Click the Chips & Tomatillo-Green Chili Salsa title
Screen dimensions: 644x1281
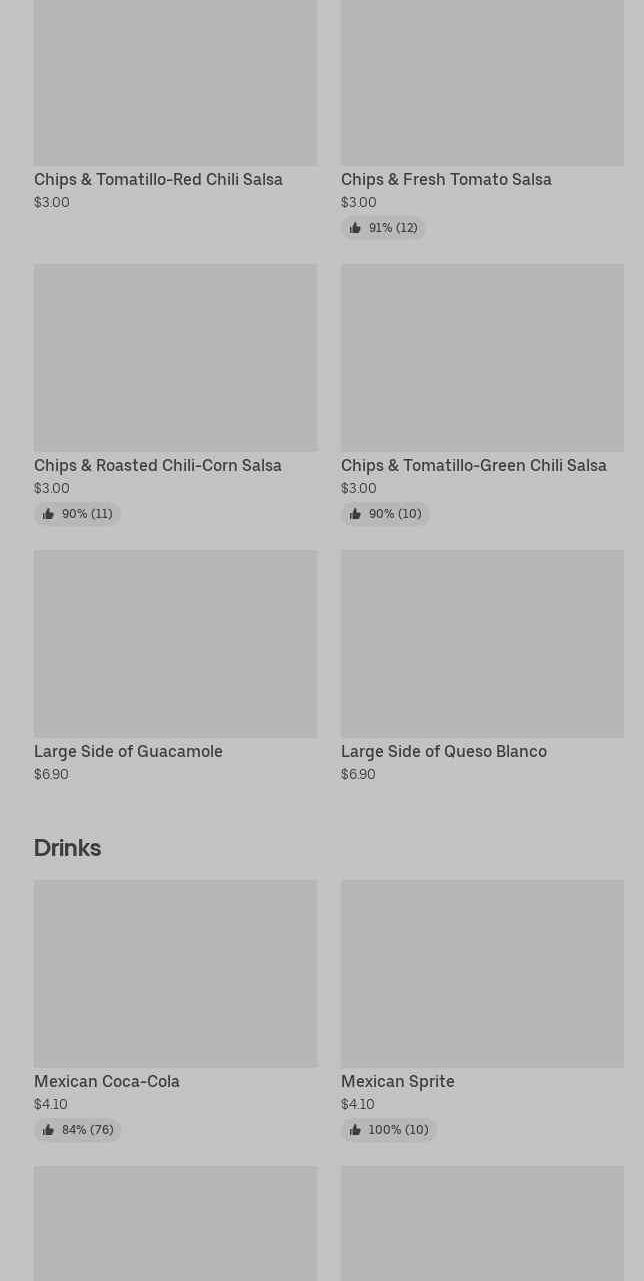[473, 465]
